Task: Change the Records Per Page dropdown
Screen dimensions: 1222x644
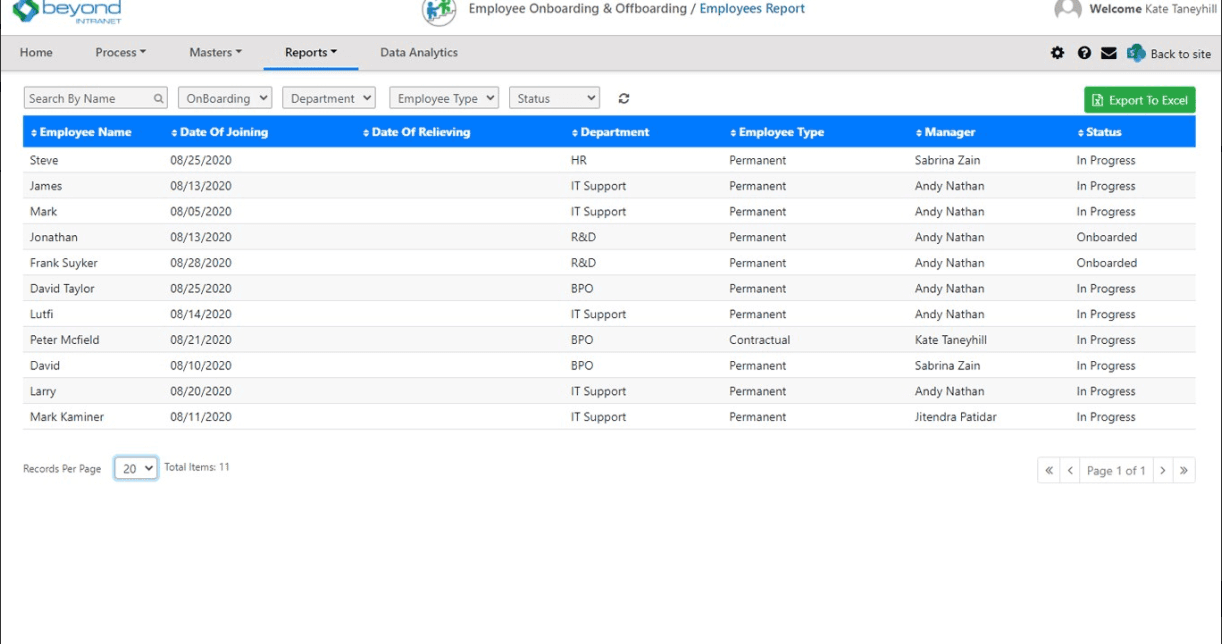Action: pyautogui.click(x=137, y=467)
